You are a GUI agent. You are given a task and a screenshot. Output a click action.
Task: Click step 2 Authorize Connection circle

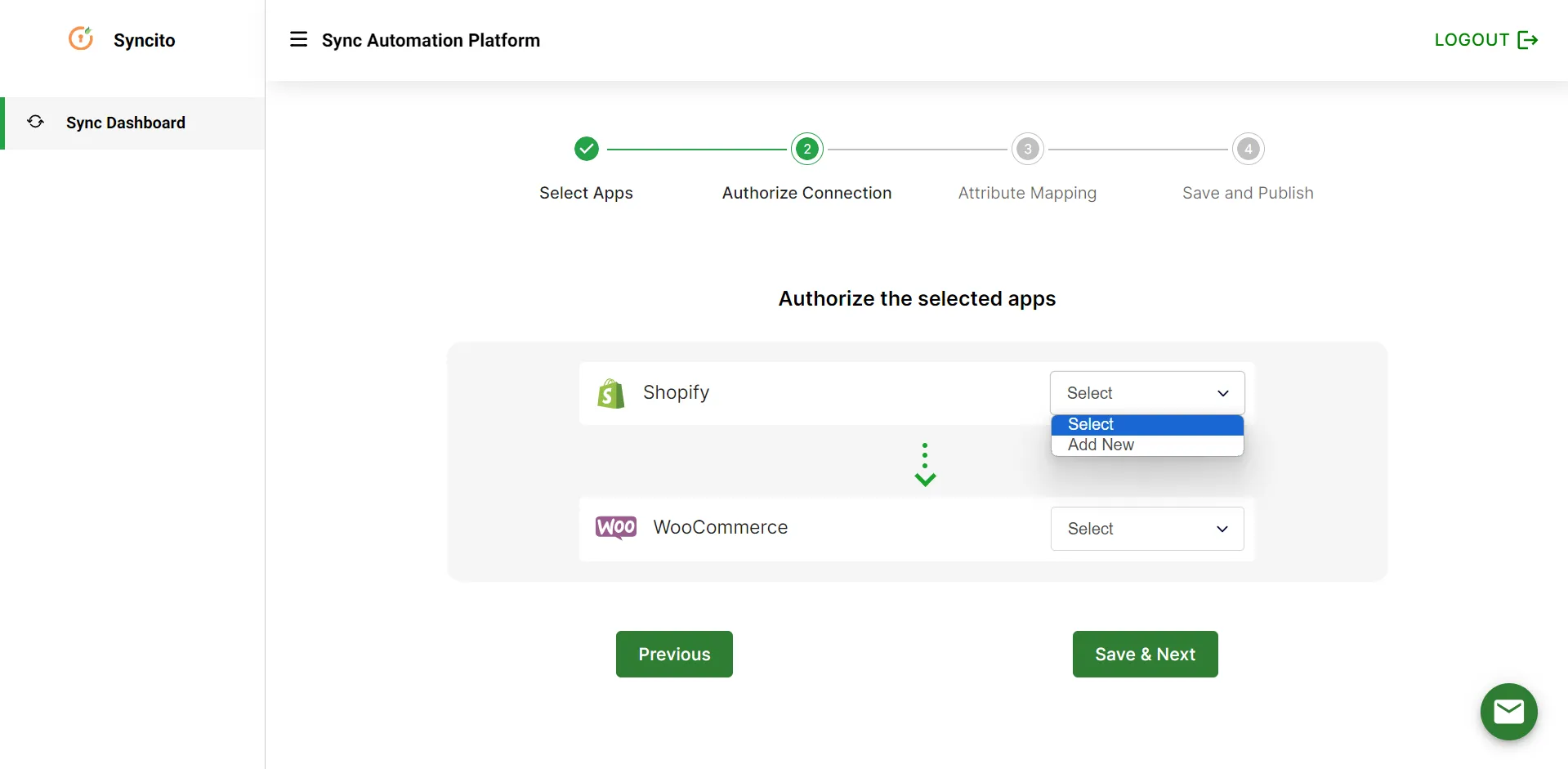(x=806, y=148)
